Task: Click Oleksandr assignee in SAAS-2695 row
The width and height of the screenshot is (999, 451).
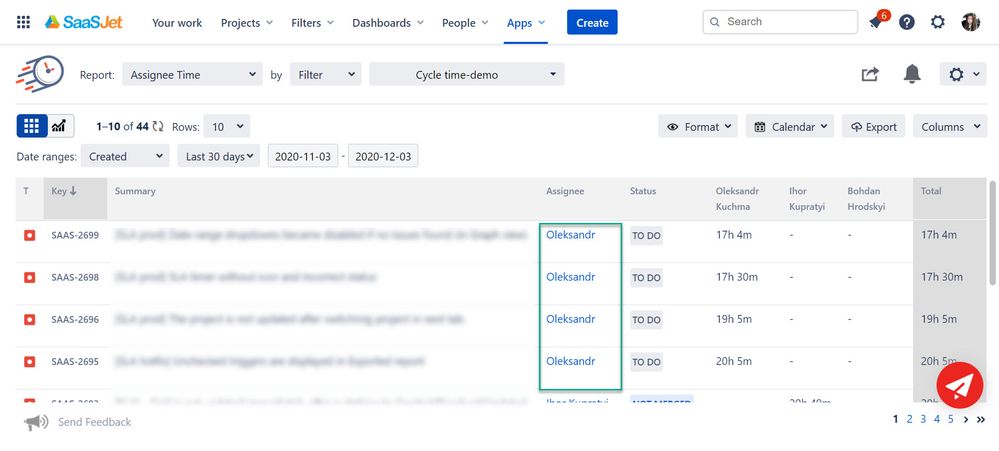Action: coord(570,361)
